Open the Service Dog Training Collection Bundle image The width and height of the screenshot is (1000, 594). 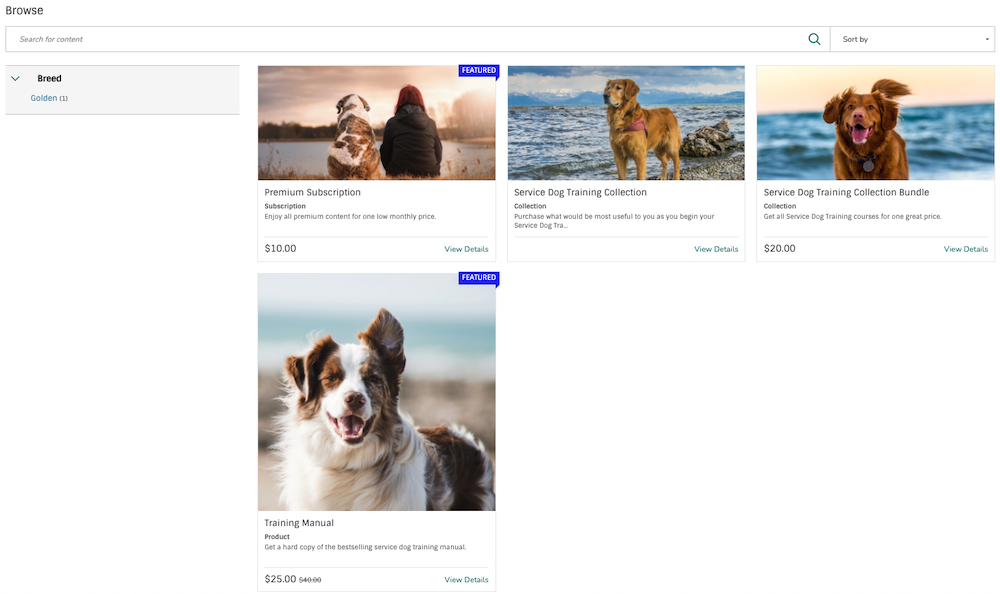click(876, 122)
